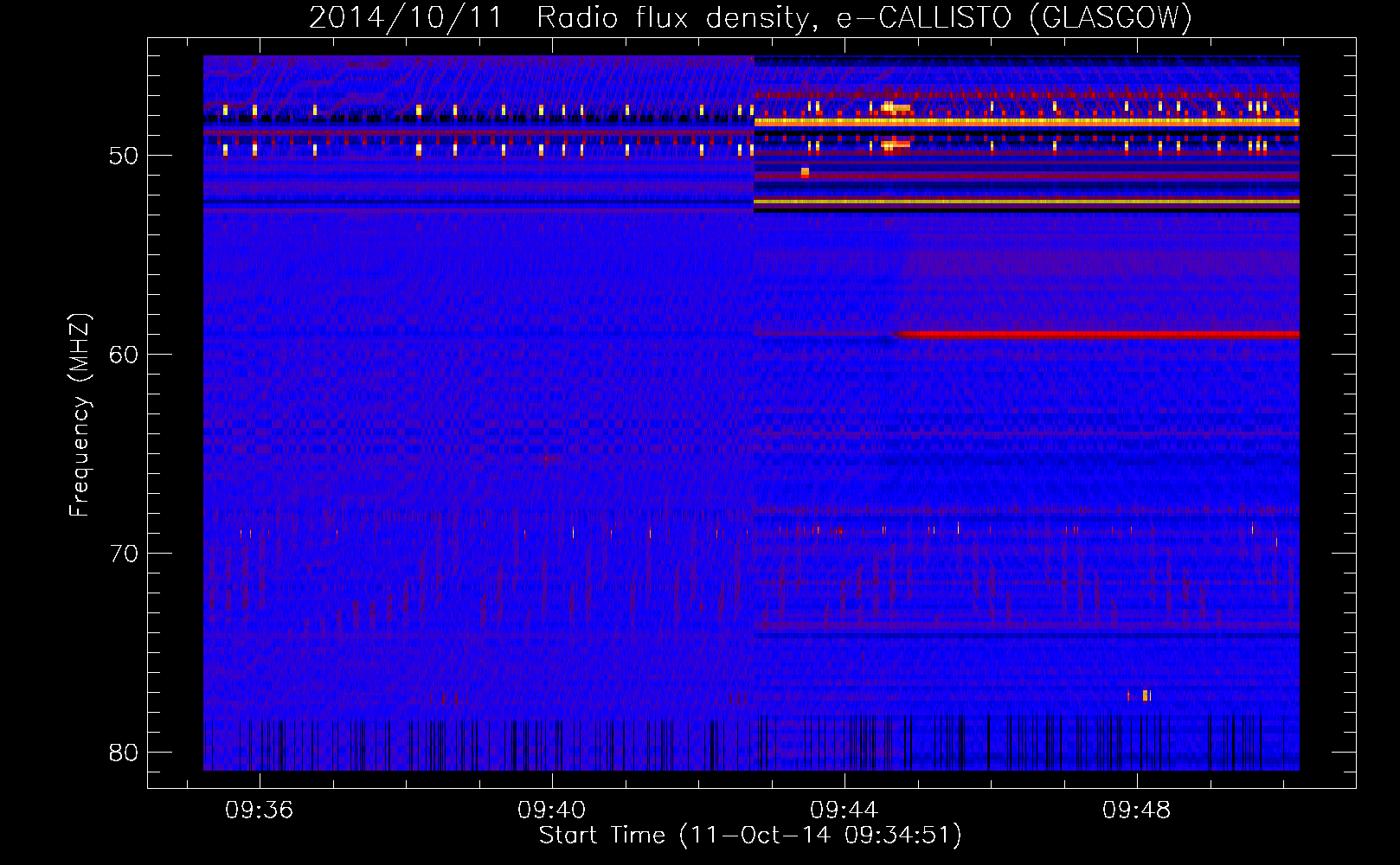Click the 70 frequency tick label
Viewport: 1400px width, 865px height.
pyautogui.click(x=124, y=554)
